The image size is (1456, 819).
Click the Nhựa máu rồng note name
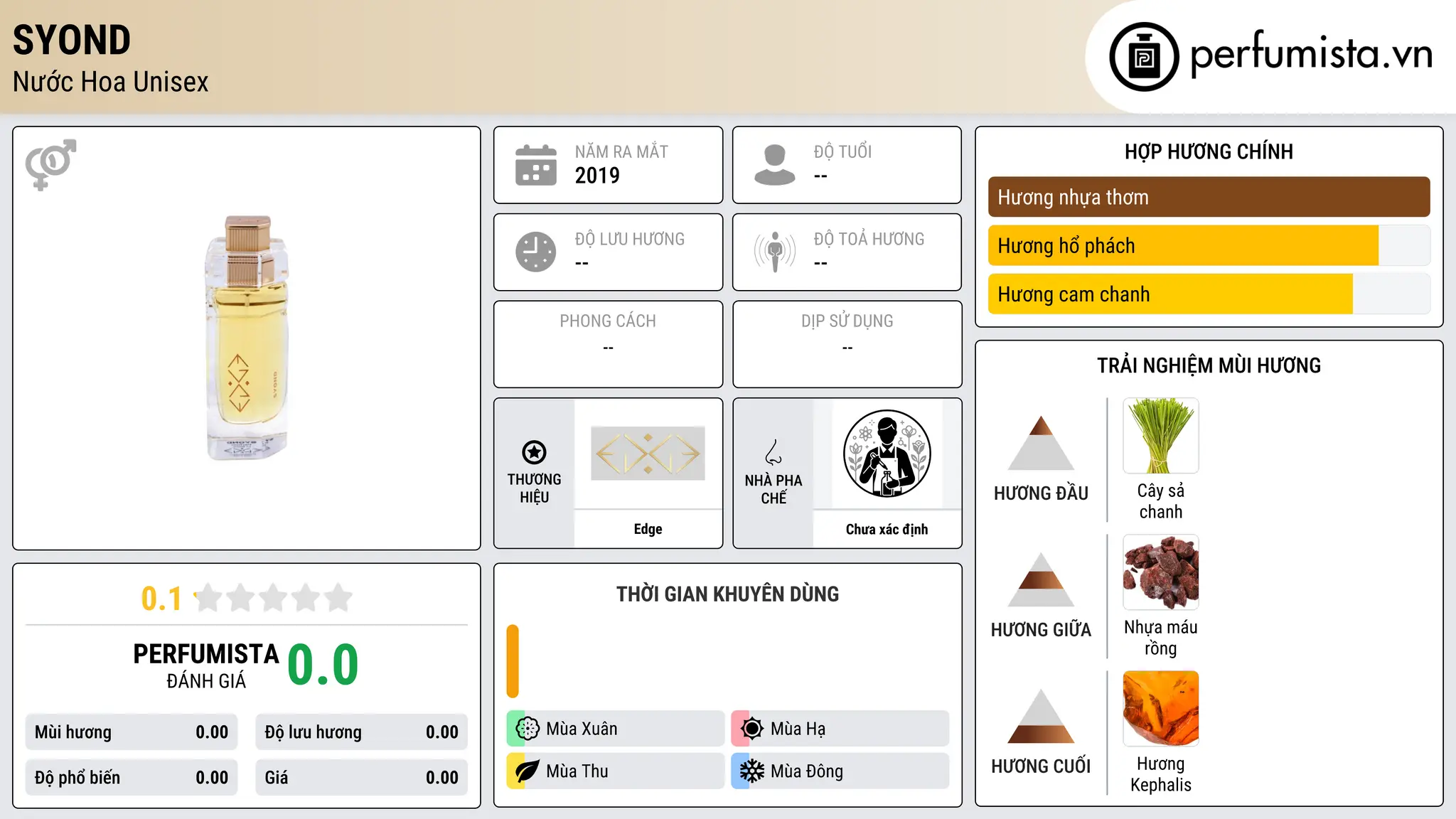click(1161, 638)
